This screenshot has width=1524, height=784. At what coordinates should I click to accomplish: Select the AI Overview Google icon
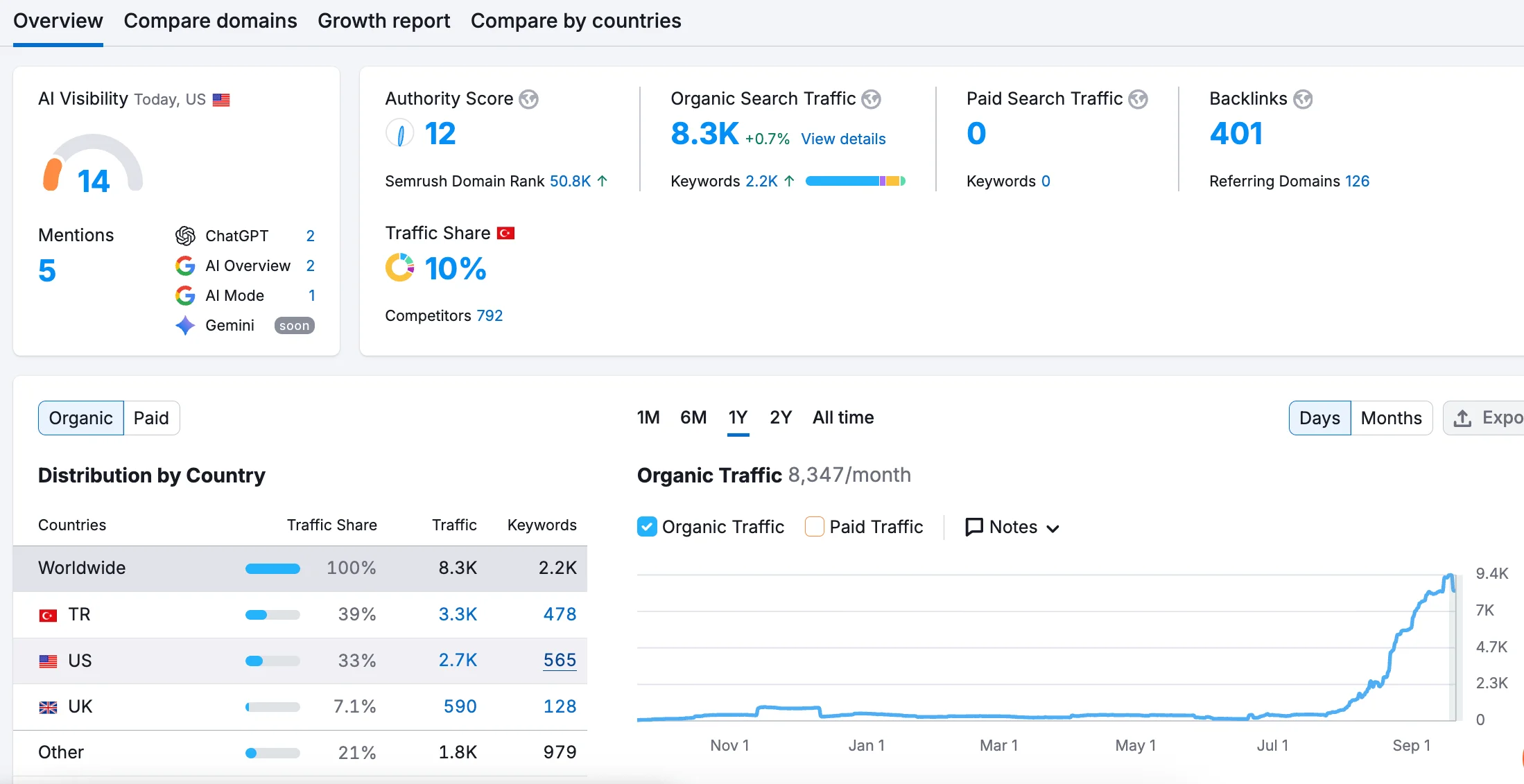[x=185, y=265]
